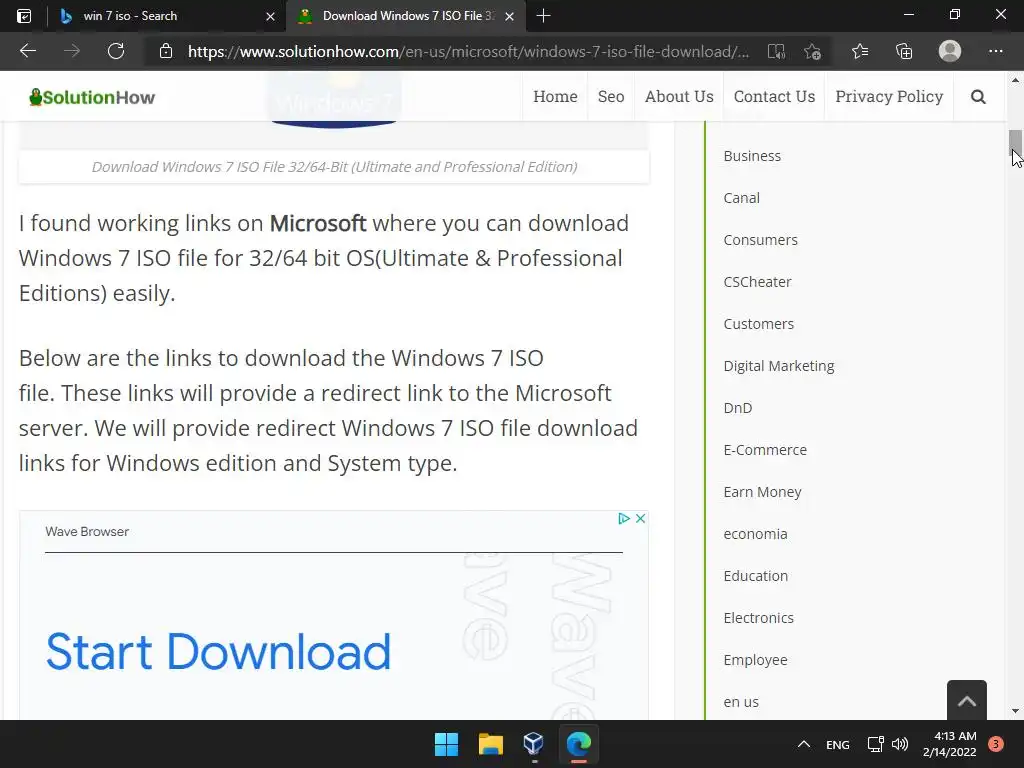Open the Privacy Policy page
The height and width of the screenshot is (768, 1024).
(889, 97)
